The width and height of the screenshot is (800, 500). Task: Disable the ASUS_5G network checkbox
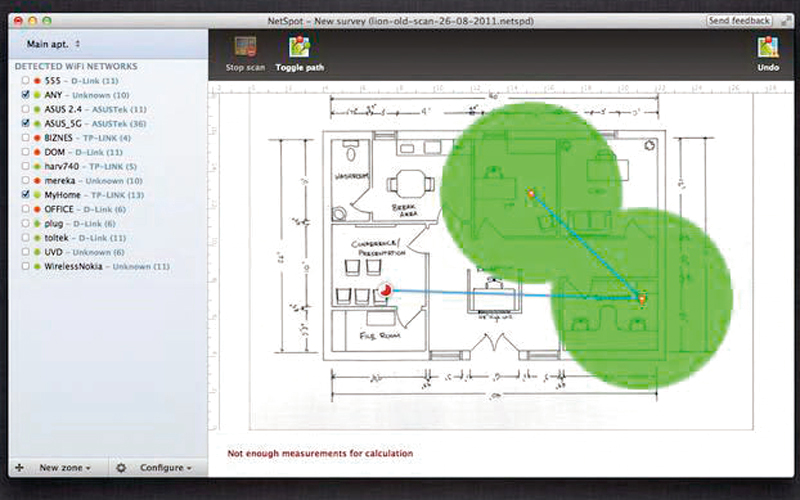click(x=25, y=123)
